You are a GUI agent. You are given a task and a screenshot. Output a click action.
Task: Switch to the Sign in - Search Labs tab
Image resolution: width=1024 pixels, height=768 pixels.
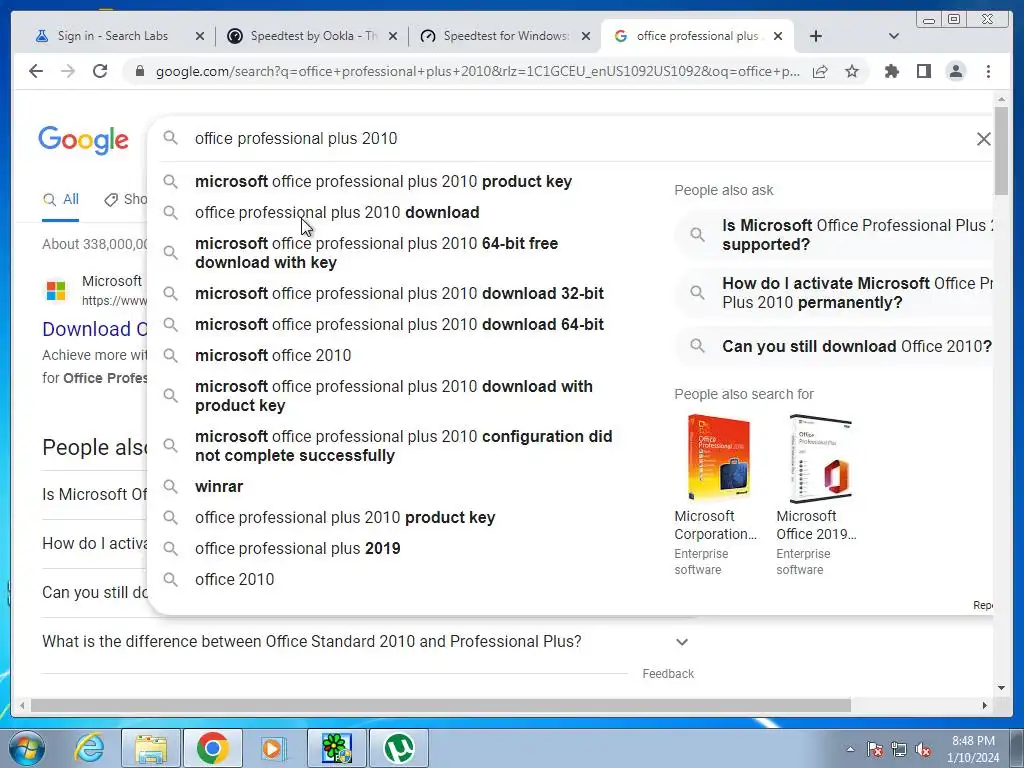pyautogui.click(x=112, y=36)
